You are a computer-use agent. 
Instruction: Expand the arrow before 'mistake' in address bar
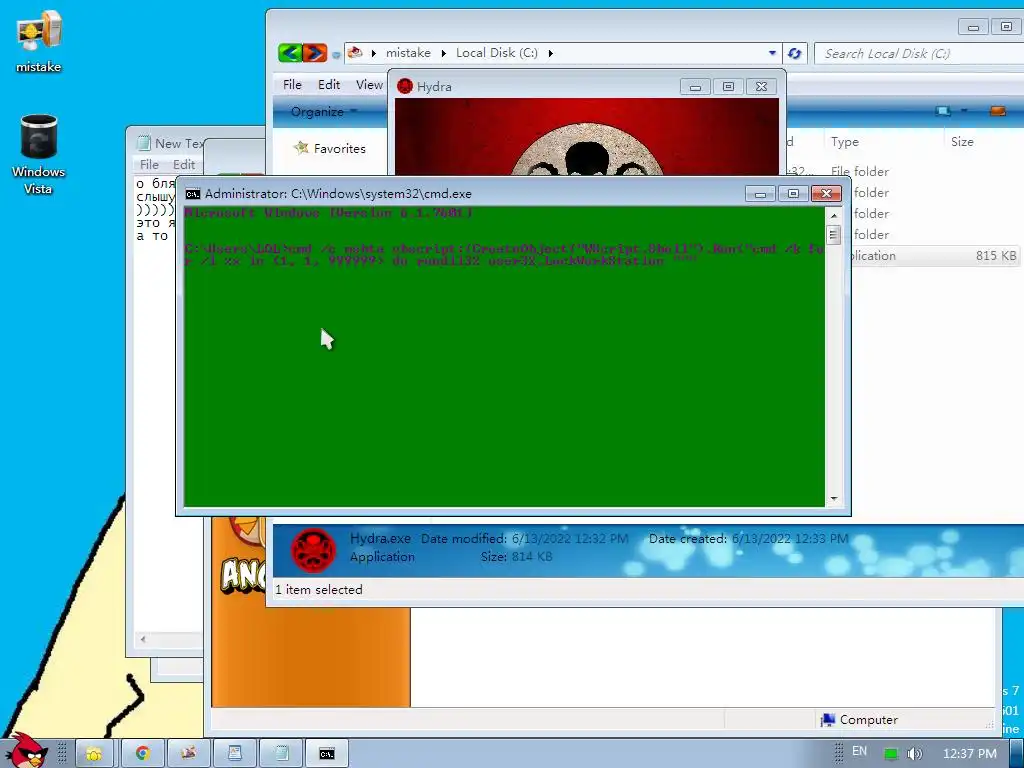(374, 54)
